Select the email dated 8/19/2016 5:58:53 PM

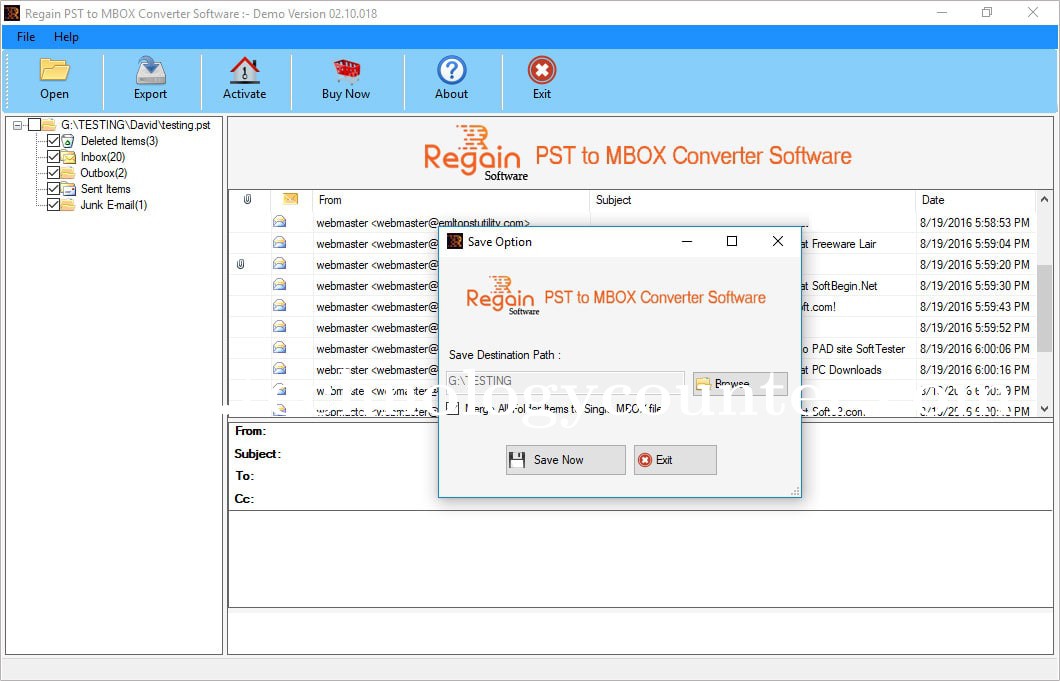click(x=975, y=222)
